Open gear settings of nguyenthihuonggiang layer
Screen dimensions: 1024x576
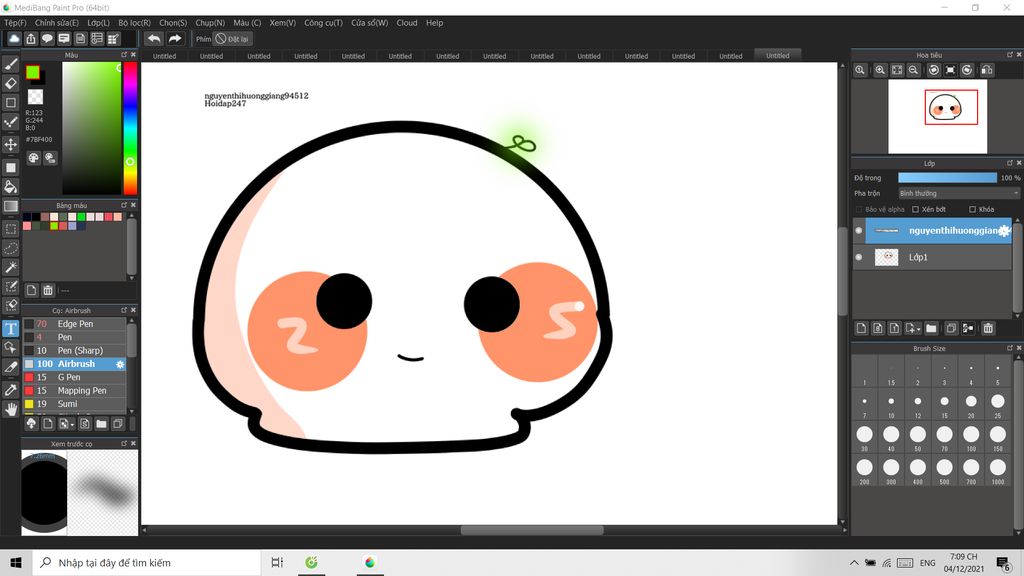click(1004, 231)
